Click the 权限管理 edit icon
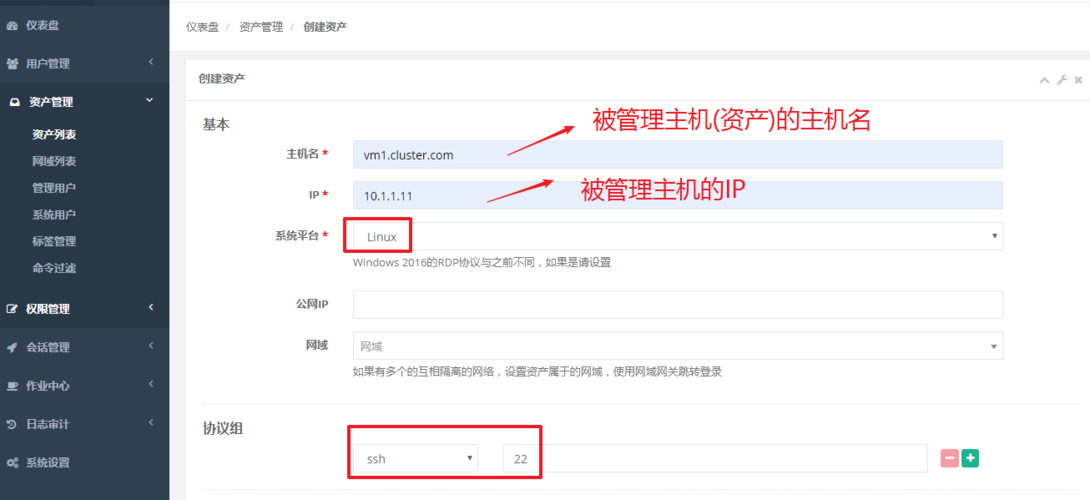Image resolution: width=1090 pixels, height=500 pixels. point(12,309)
